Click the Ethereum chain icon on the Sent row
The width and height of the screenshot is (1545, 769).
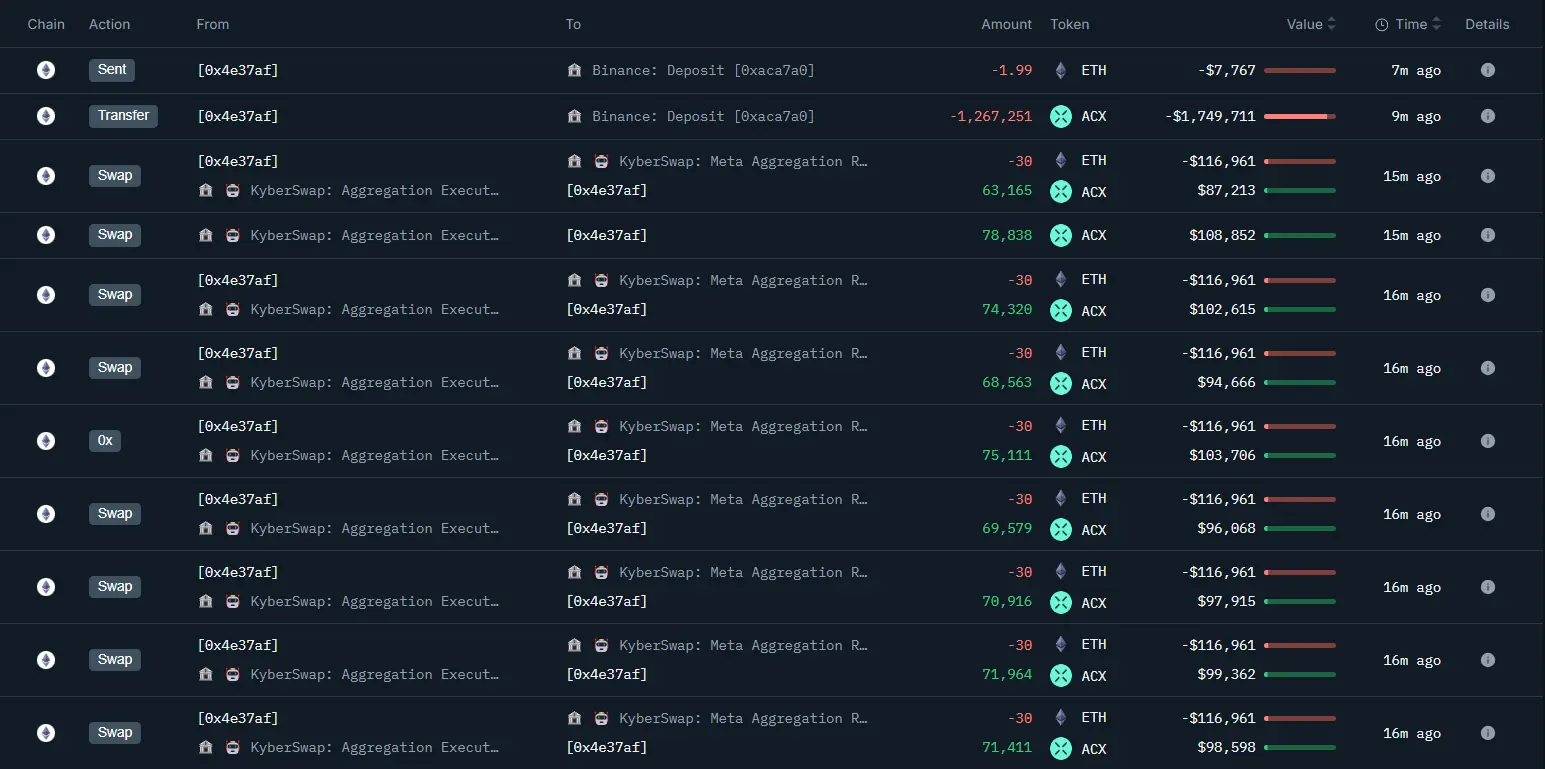point(46,70)
